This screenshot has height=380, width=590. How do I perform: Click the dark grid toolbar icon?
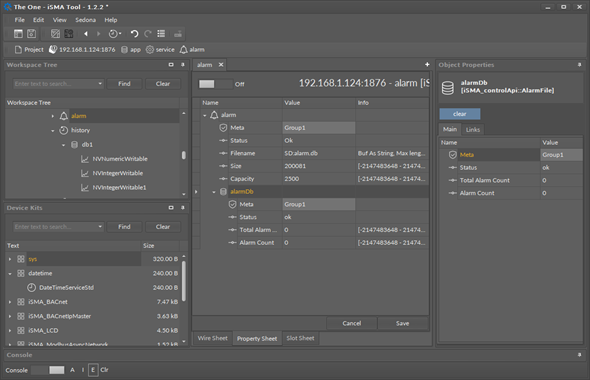(68, 34)
